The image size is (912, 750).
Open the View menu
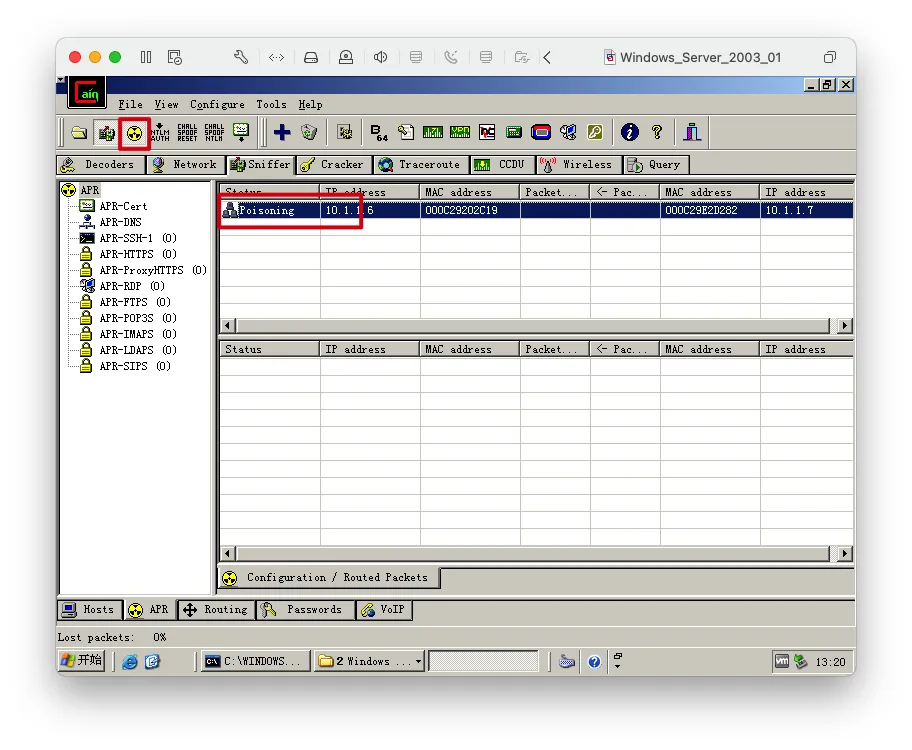pos(166,105)
